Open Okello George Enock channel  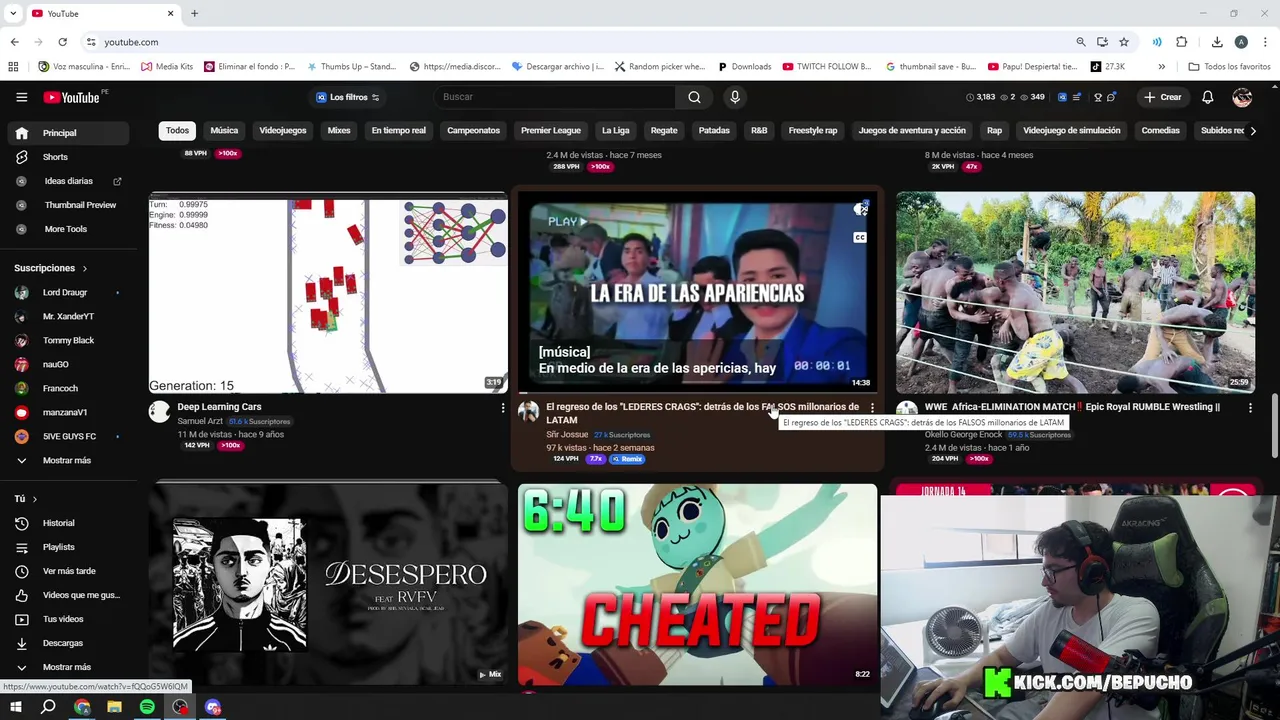click(x=964, y=435)
